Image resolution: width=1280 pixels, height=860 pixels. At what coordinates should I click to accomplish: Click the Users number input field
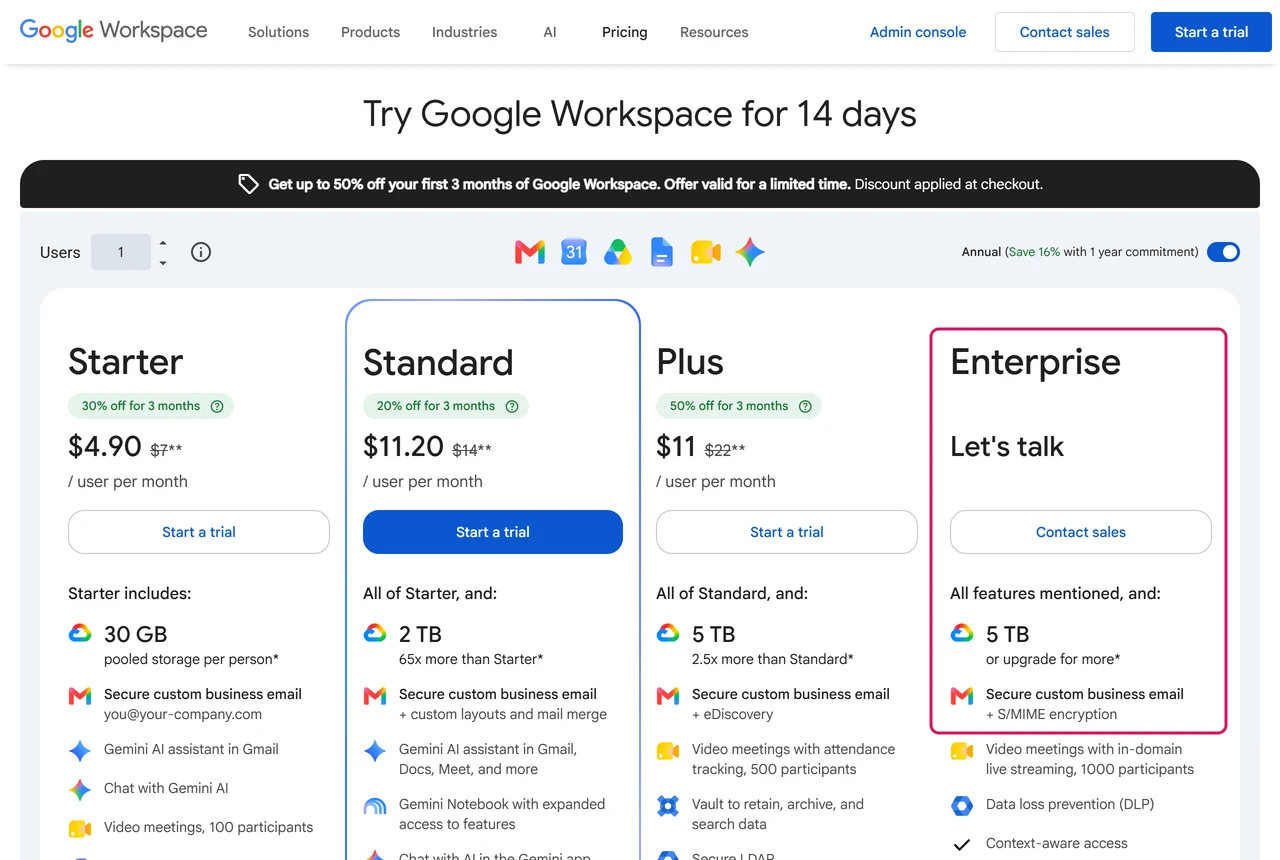(x=121, y=252)
